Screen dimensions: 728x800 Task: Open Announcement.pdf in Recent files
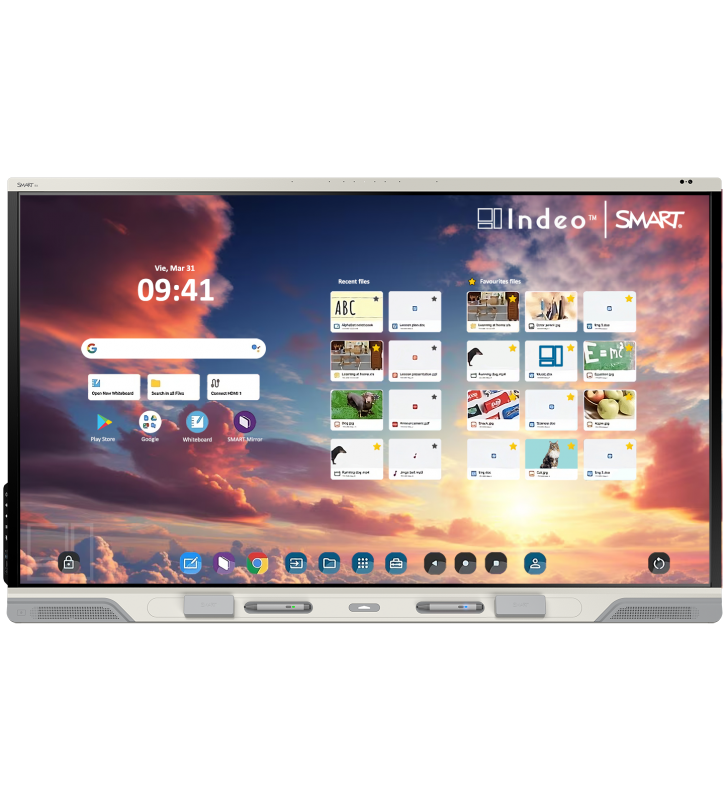[x=414, y=410]
